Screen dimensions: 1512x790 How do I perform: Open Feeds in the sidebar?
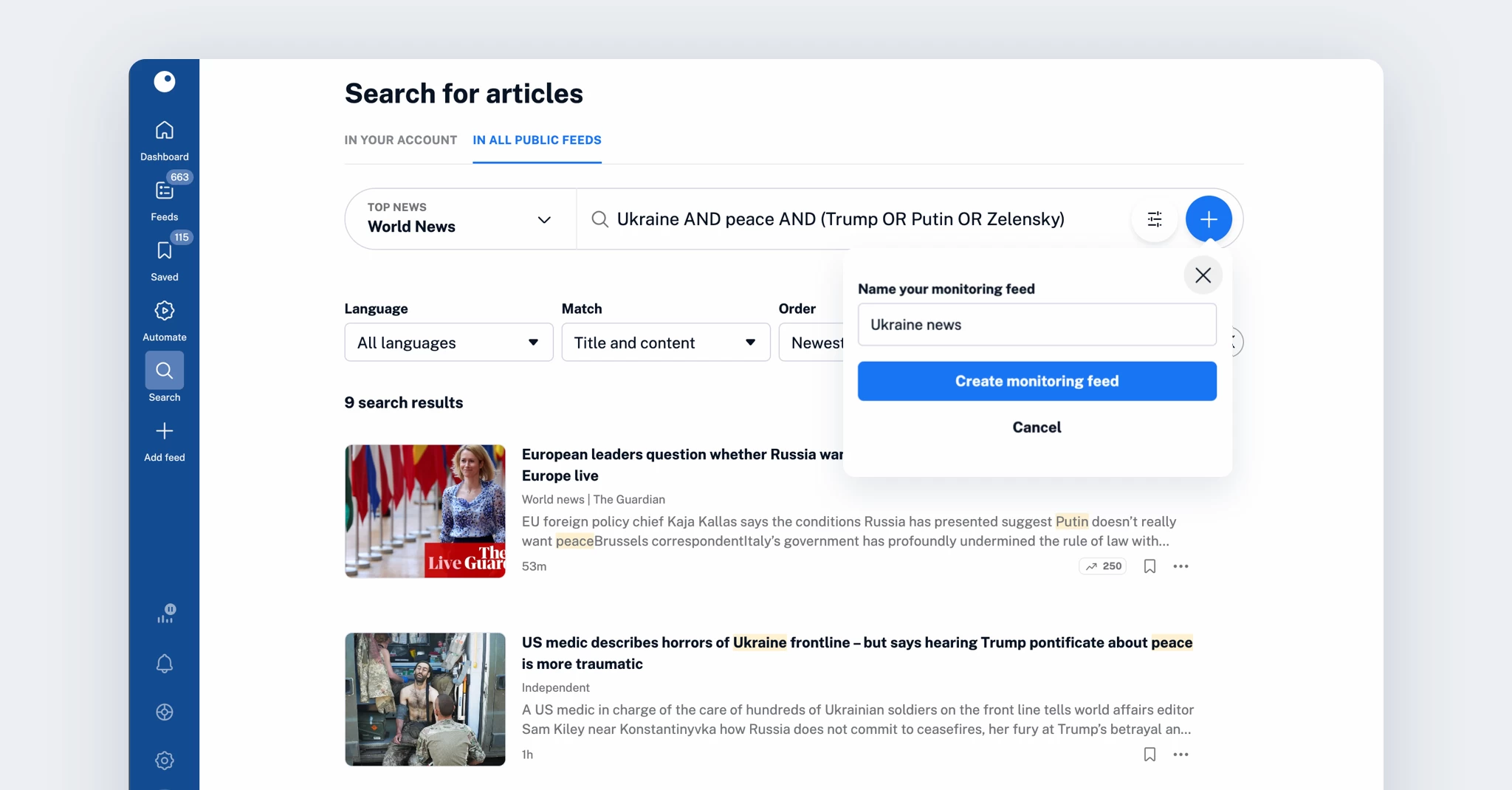click(164, 201)
